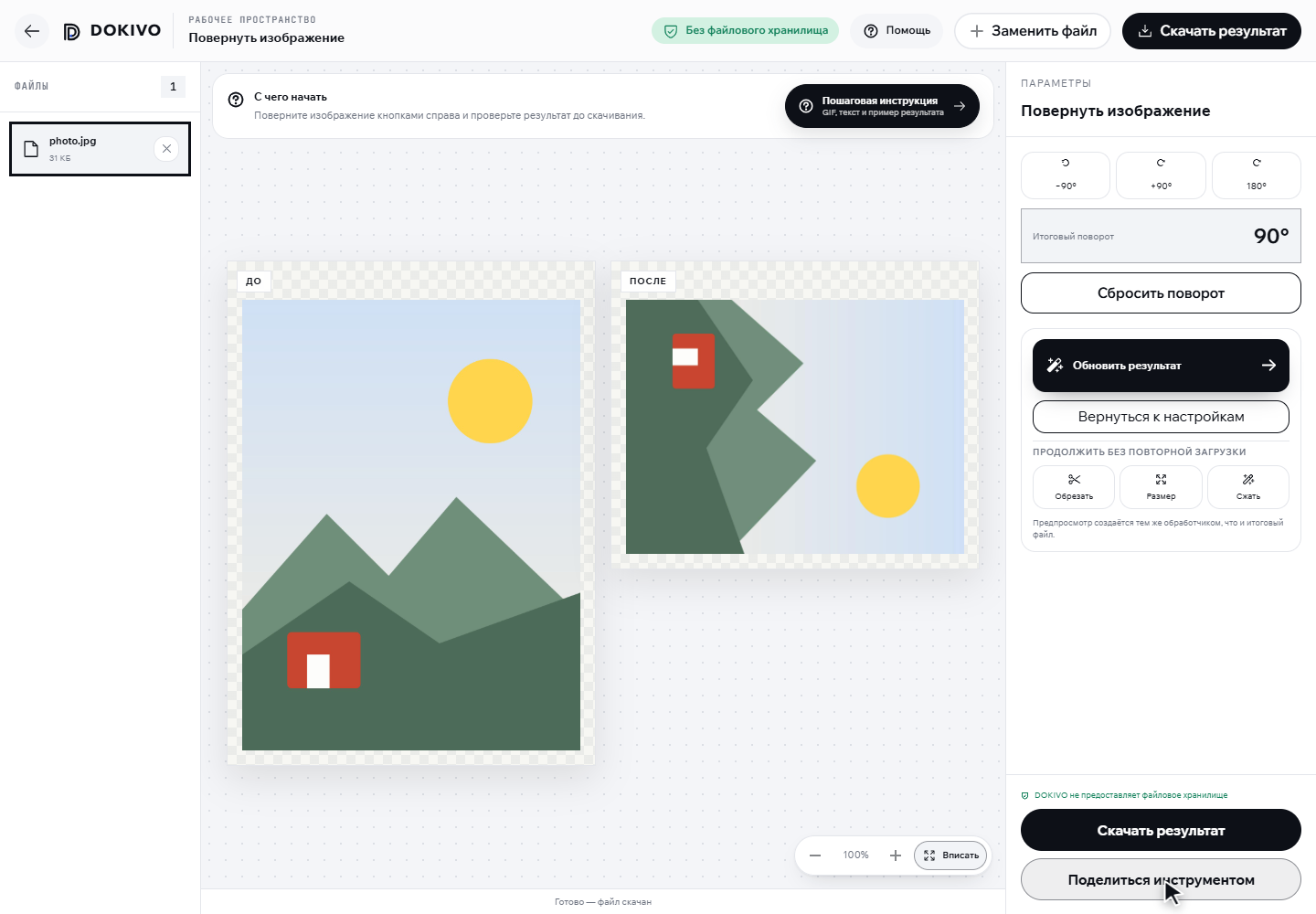Screen dimensions: 1316x914
Task: Zoom out with the minus icon
Action: click(x=815, y=856)
